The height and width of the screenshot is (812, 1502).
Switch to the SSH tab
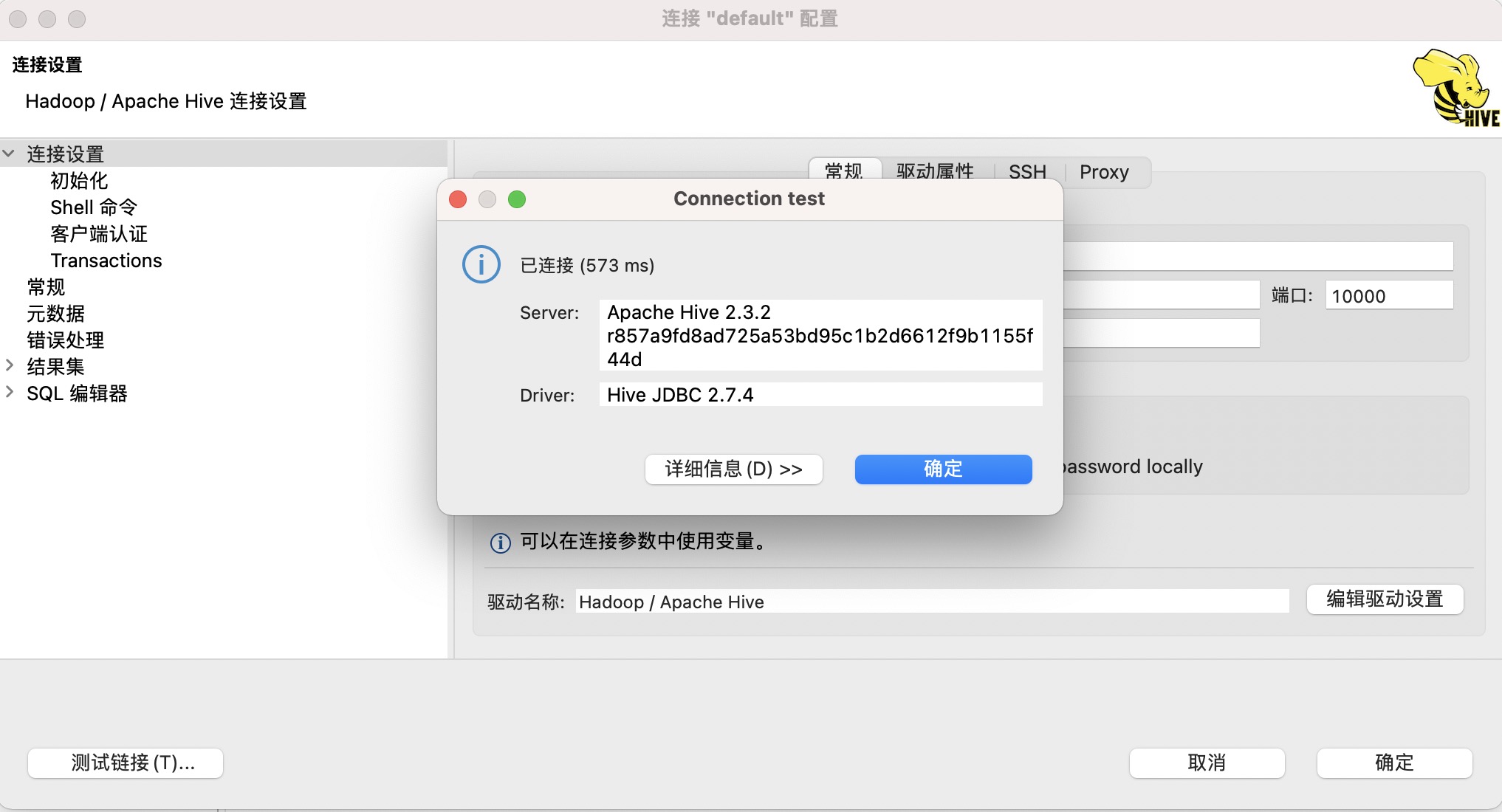pos(1027,172)
